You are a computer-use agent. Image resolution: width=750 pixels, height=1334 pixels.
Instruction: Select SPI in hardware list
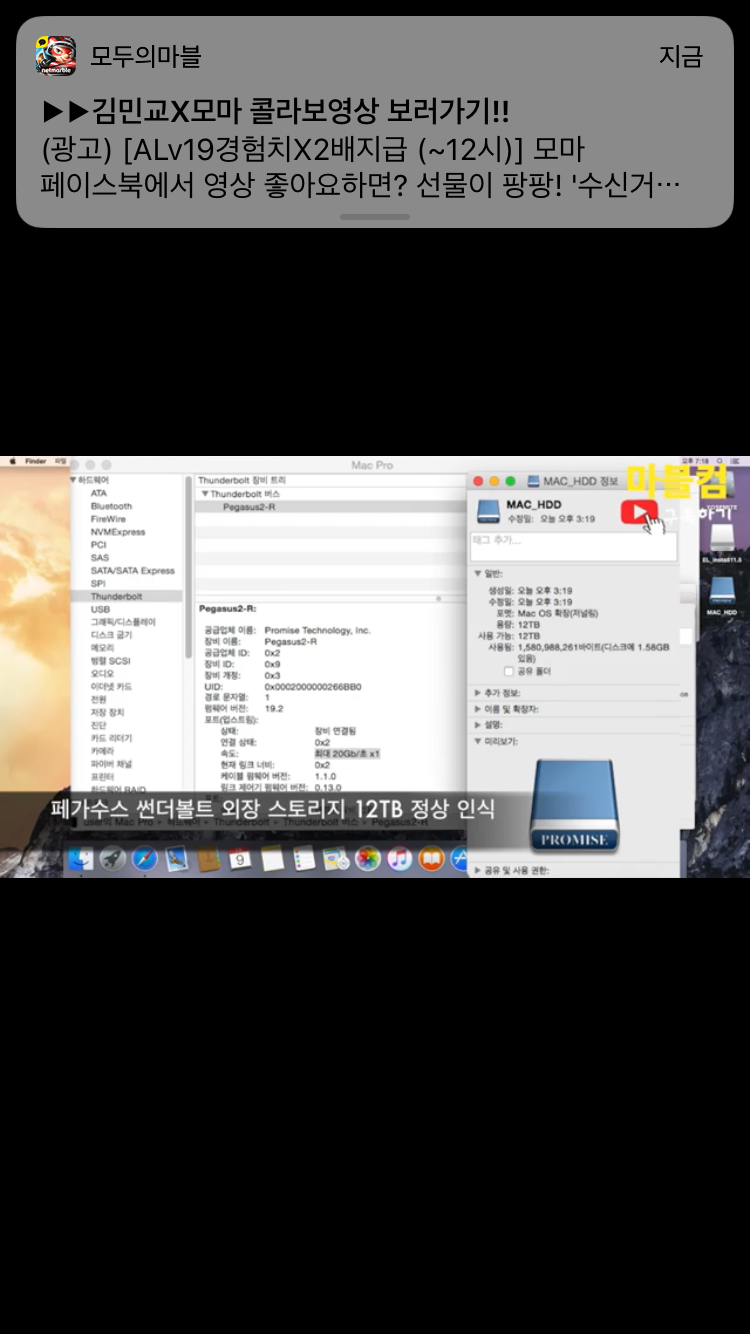click(98, 583)
